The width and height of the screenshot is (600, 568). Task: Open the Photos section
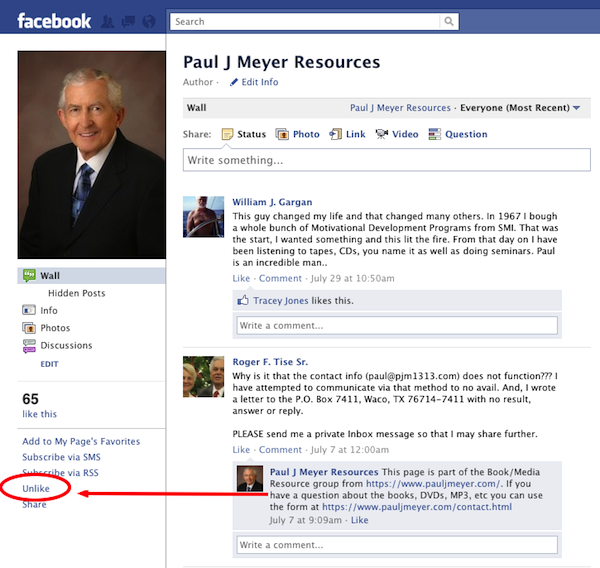pyautogui.click(x=55, y=328)
